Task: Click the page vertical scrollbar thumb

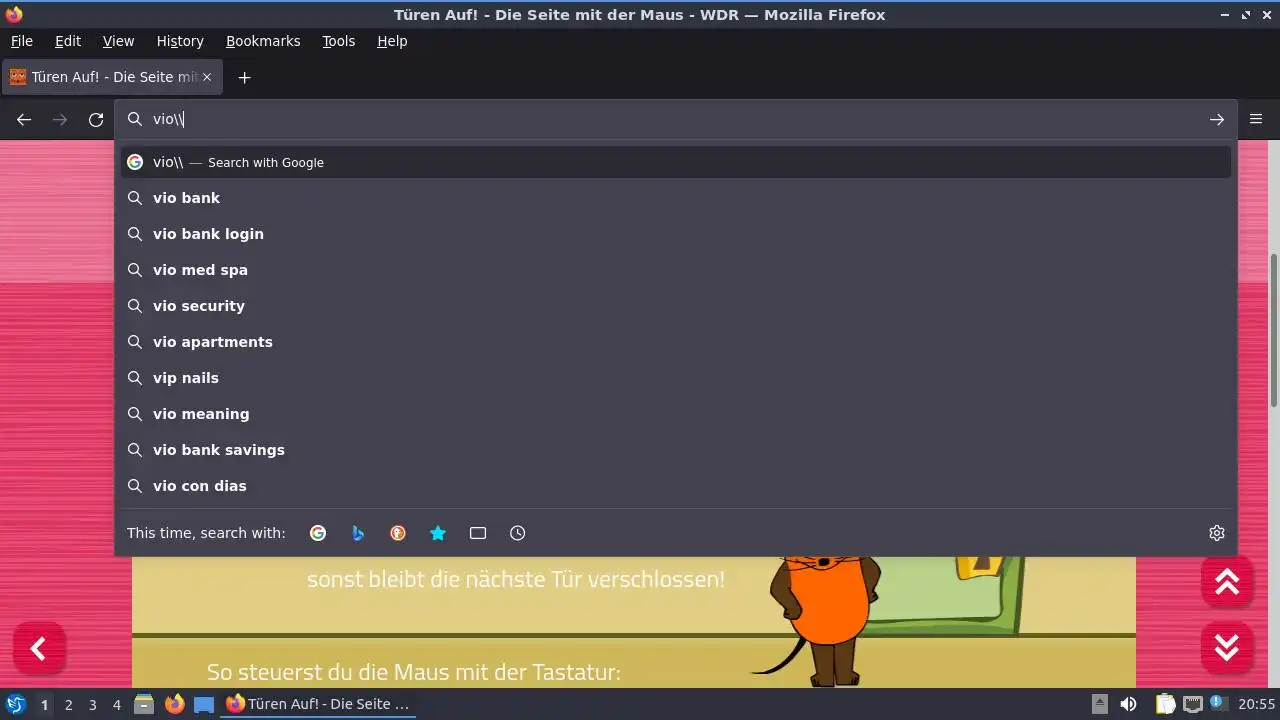Action: point(1274,330)
